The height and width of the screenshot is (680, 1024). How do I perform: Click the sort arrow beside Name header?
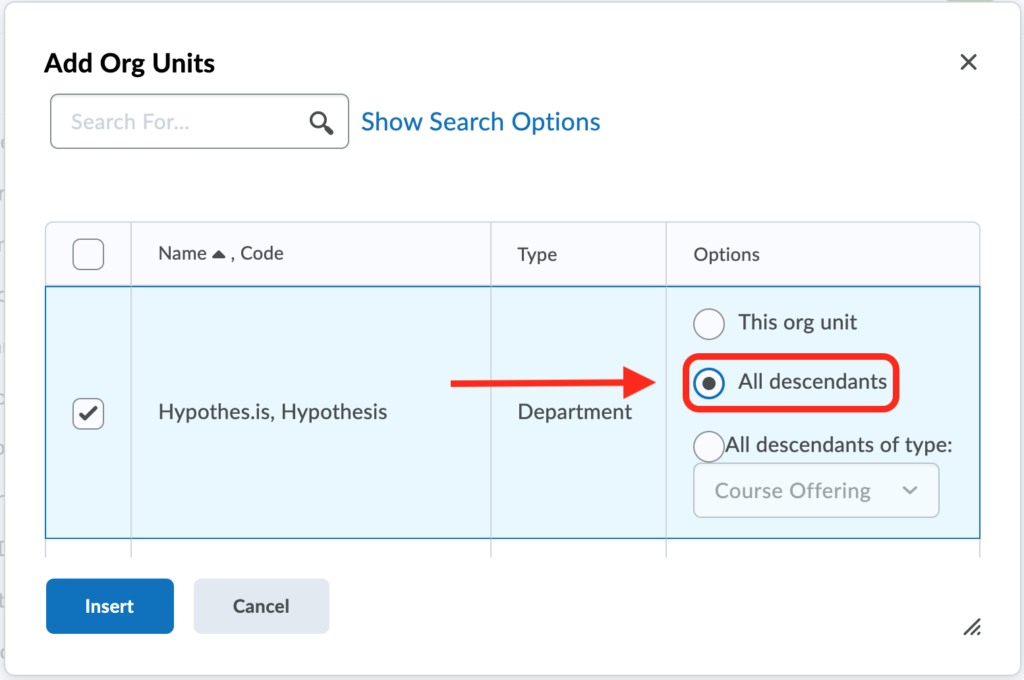pos(218,253)
